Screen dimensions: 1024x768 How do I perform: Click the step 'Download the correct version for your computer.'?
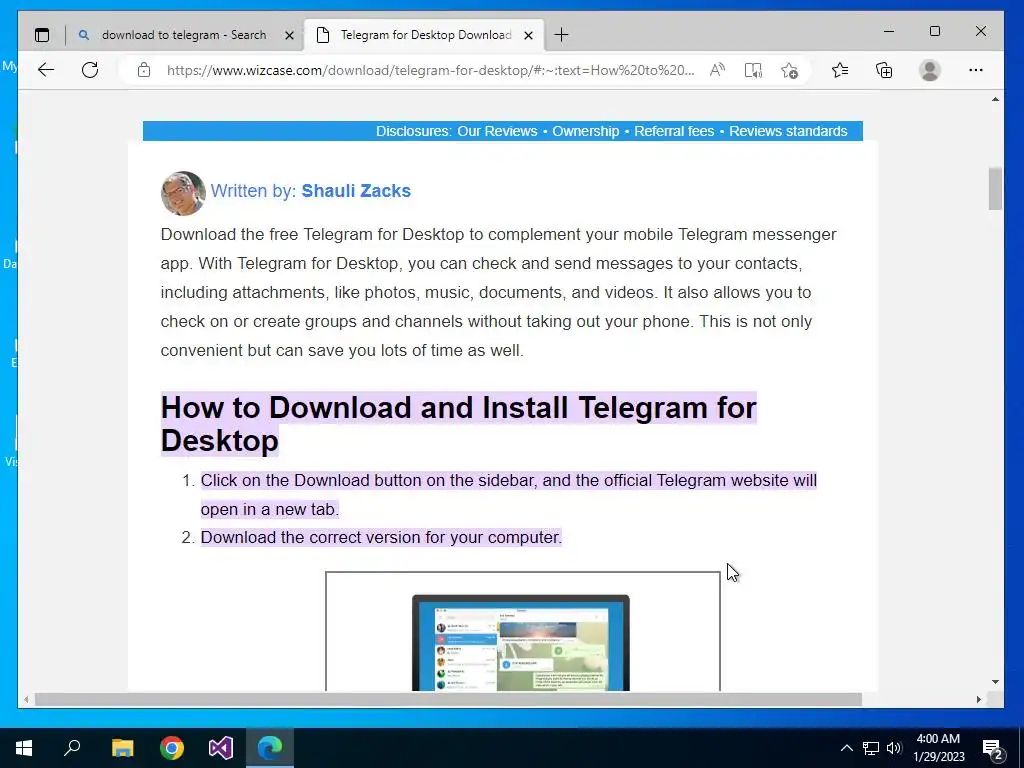point(381,537)
